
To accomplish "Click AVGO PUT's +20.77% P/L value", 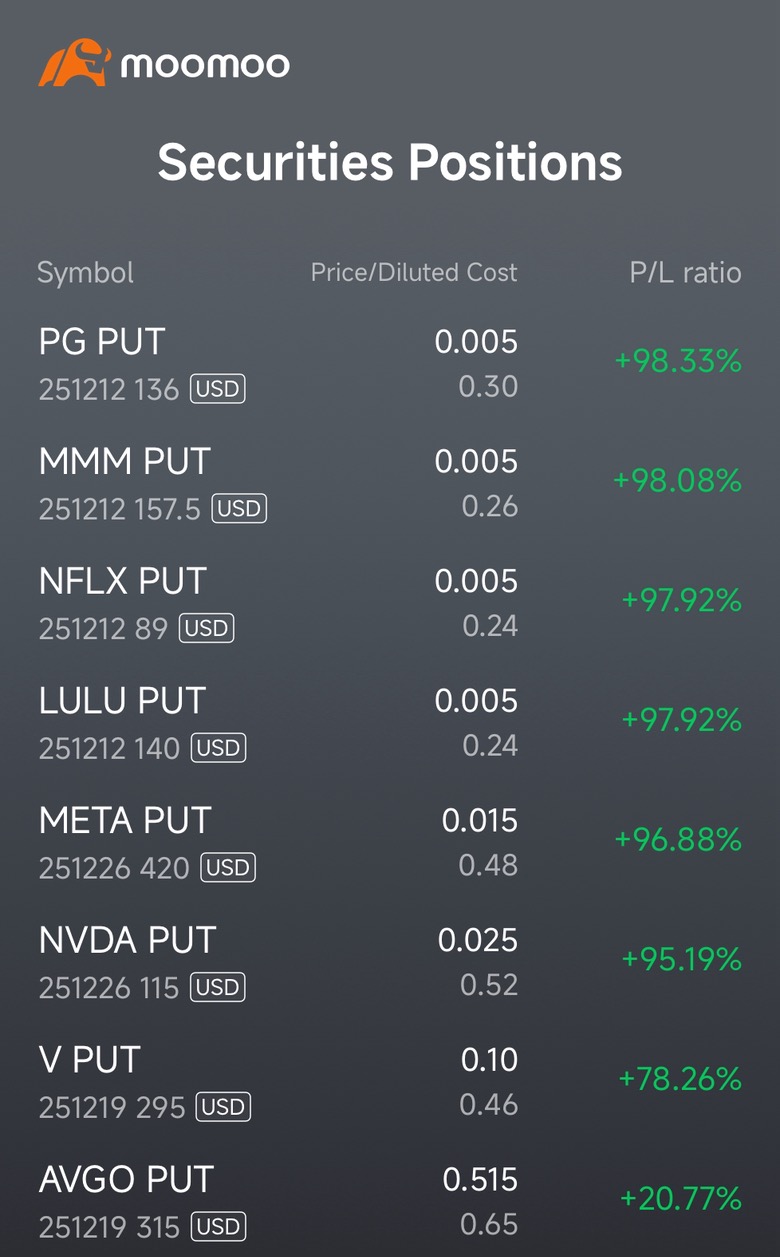I will tap(680, 1198).
